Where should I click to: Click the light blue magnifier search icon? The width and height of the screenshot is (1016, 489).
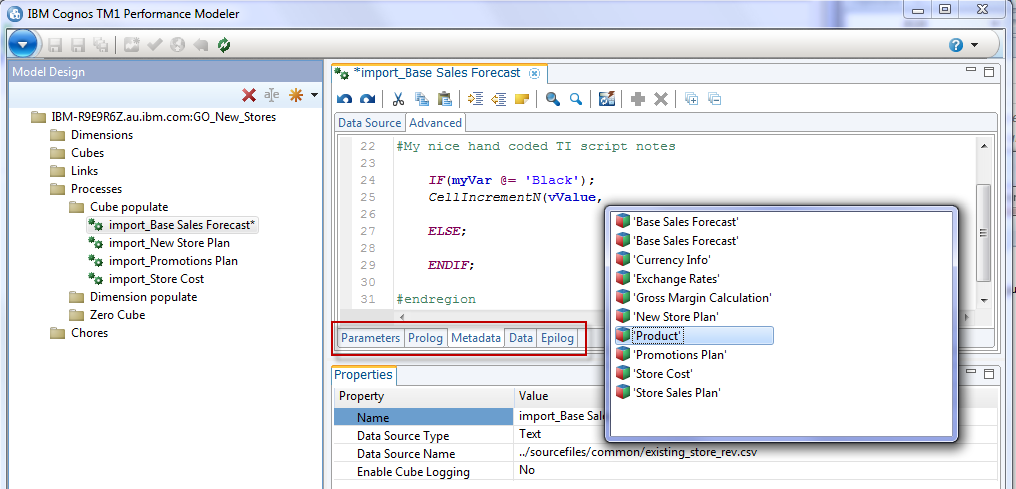point(575,99)
